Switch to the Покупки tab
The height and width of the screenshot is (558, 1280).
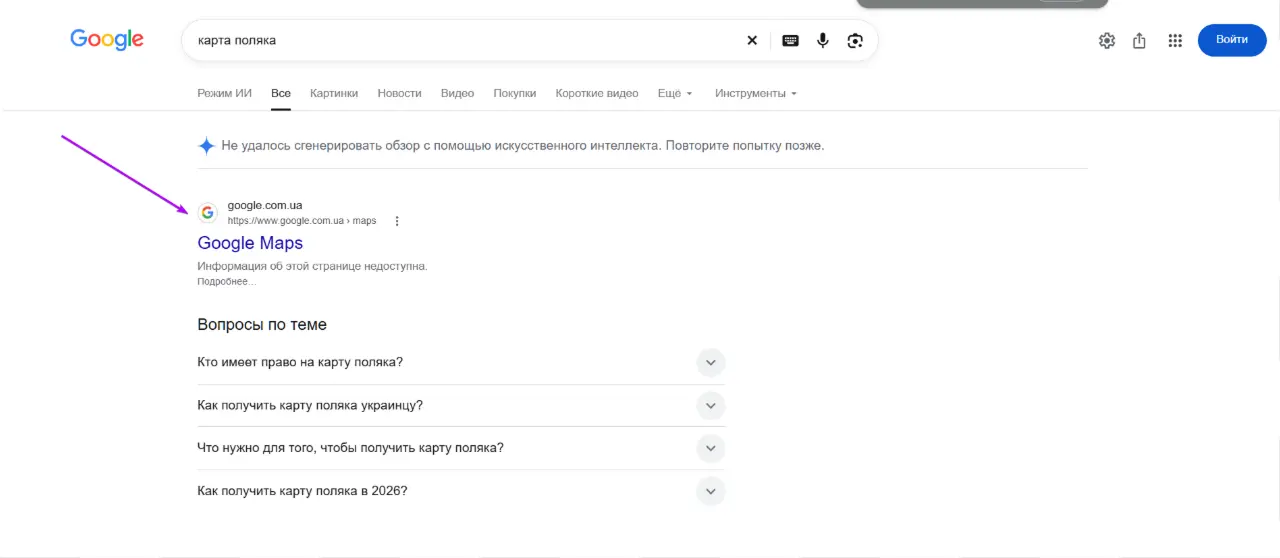tap(515, 93)
